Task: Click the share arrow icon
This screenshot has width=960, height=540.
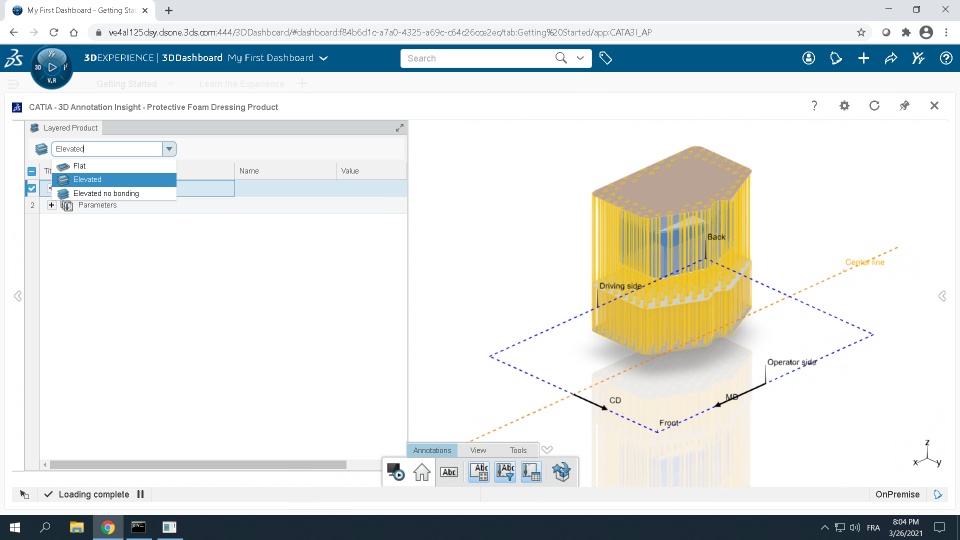Action: [891, 58]
